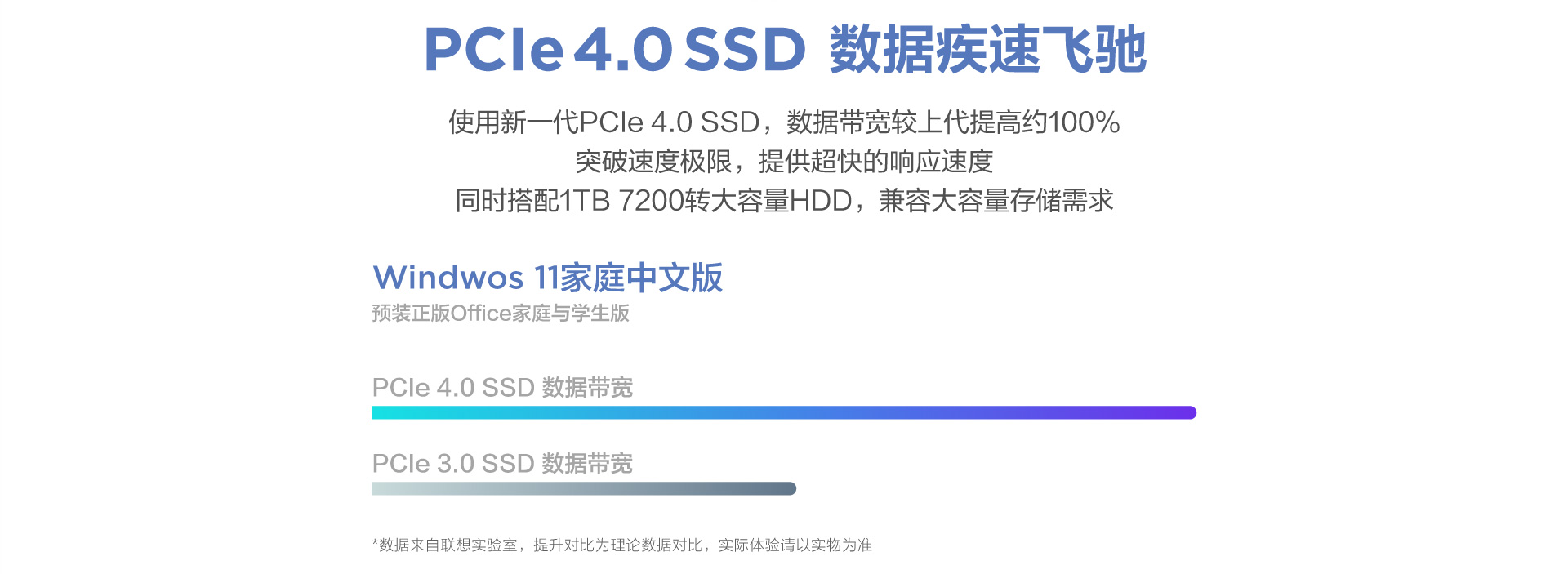Click 预装正版Office家庭与学生版 subtitle
Viewport: 1568px width, 574px height.
point(501,314)
